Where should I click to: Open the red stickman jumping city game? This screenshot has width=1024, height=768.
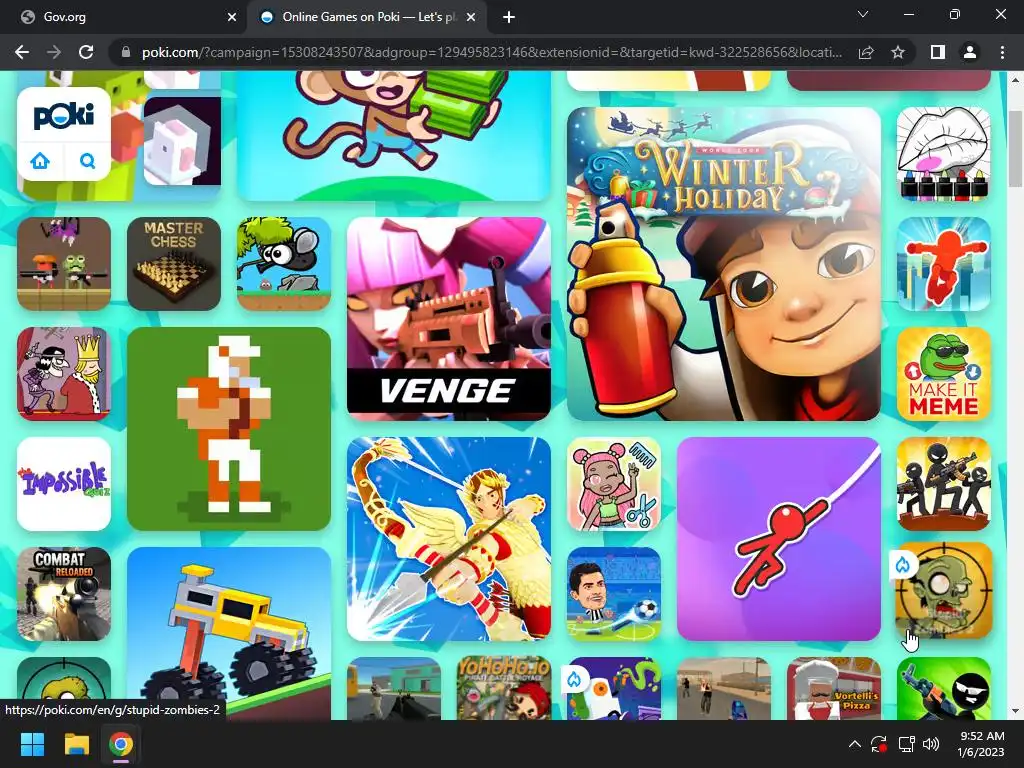click(944, 264)
